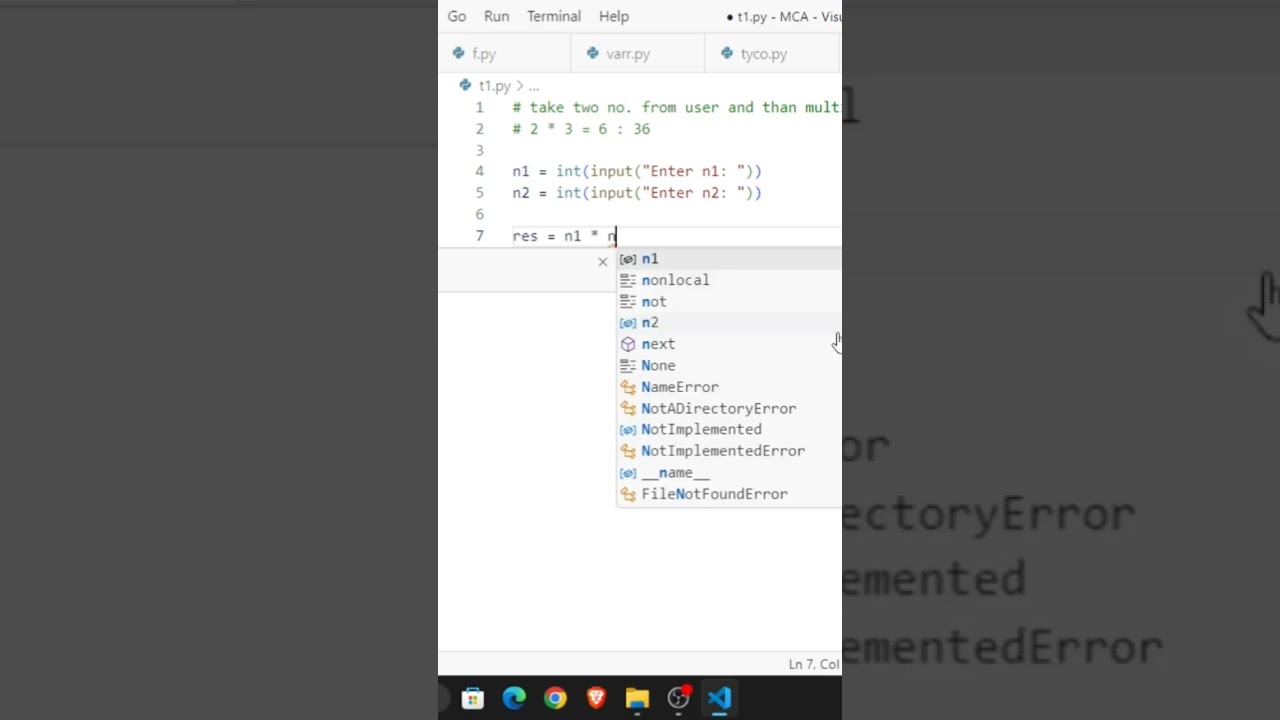Pick the None suggestion

pos(729,365)
